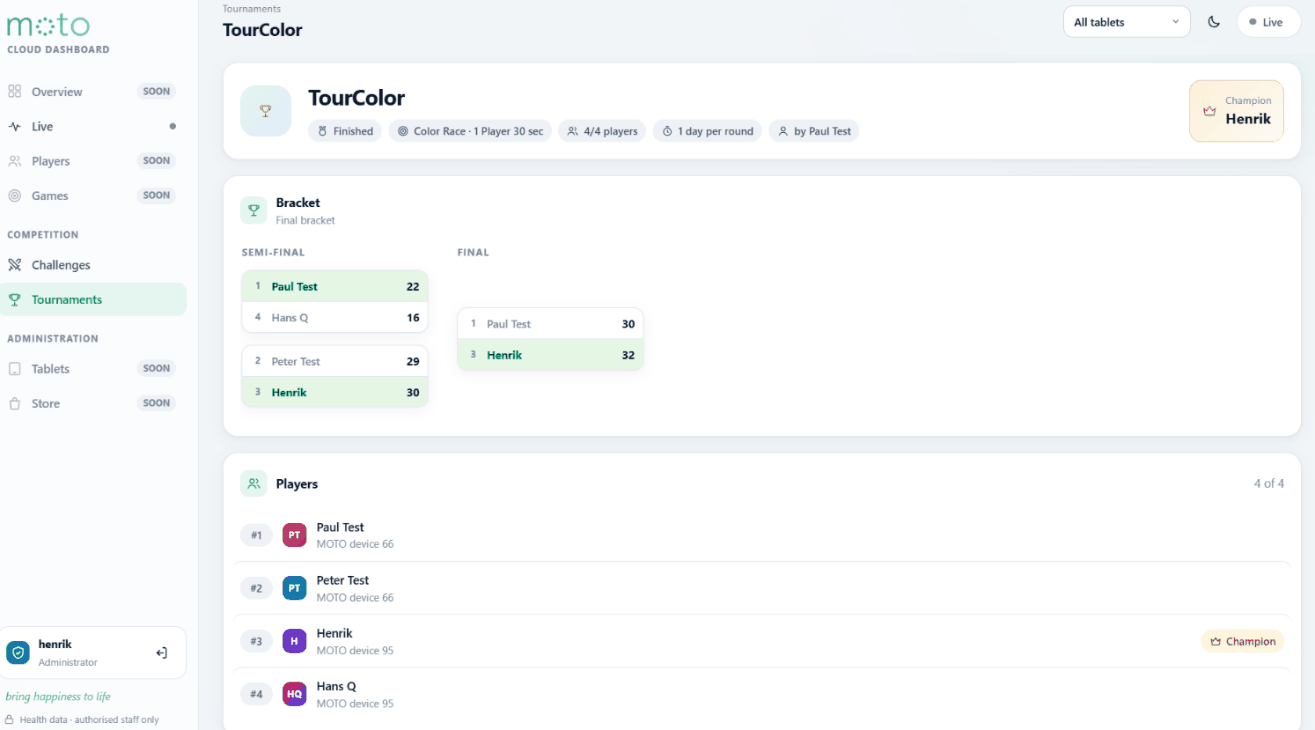1315x730 pixels.
Task: Click the lock icon by Health data notice
Action: 9,720
